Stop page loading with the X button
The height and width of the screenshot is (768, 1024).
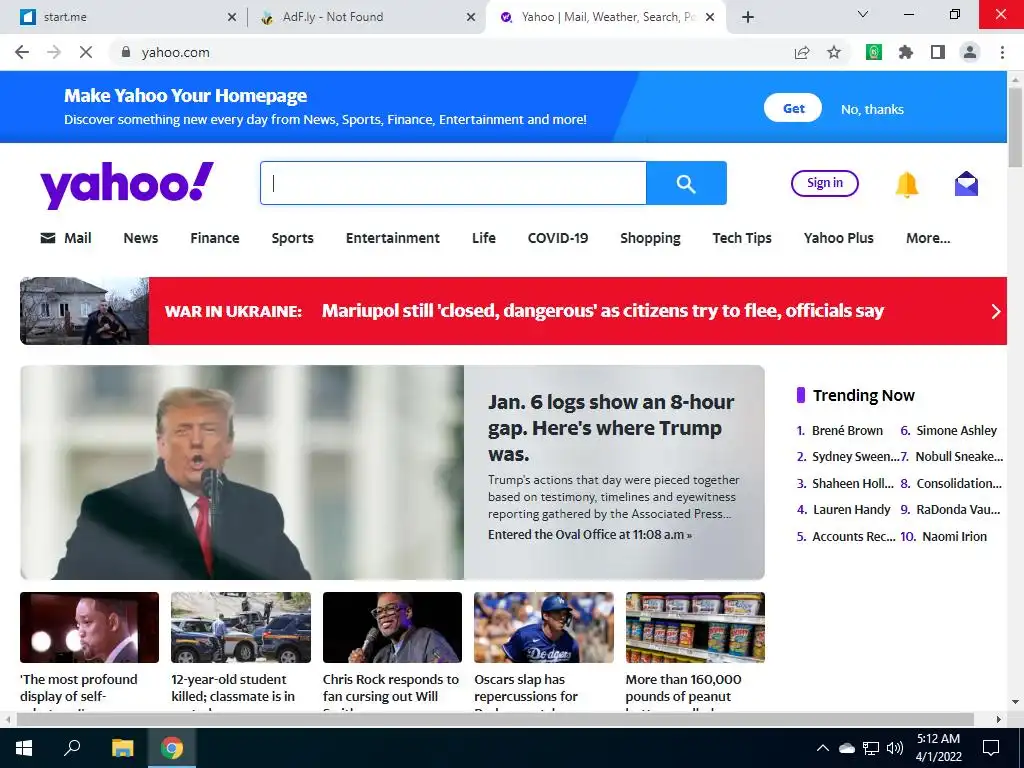coord(86,52)
